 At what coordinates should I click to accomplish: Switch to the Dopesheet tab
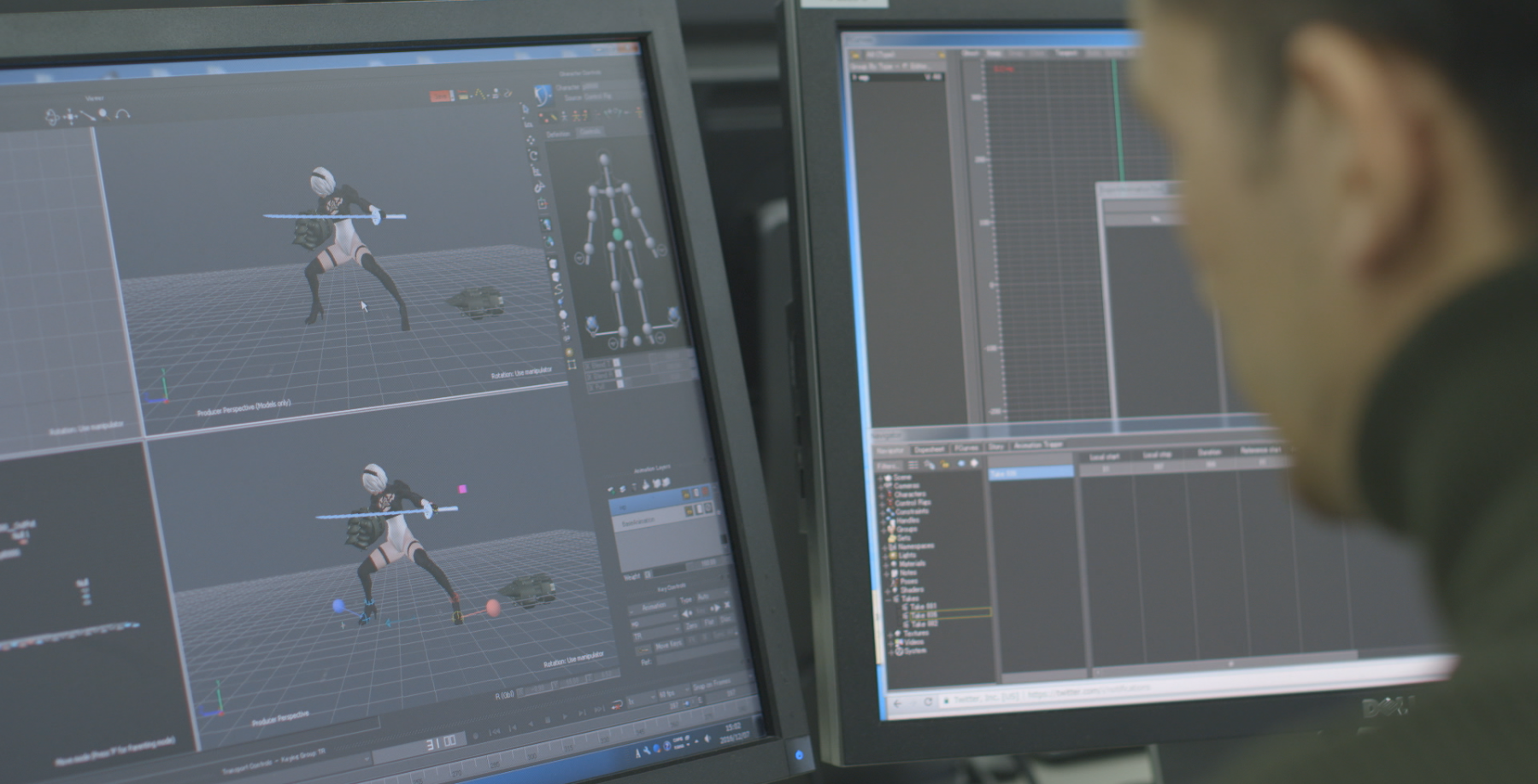pos(930,450)
